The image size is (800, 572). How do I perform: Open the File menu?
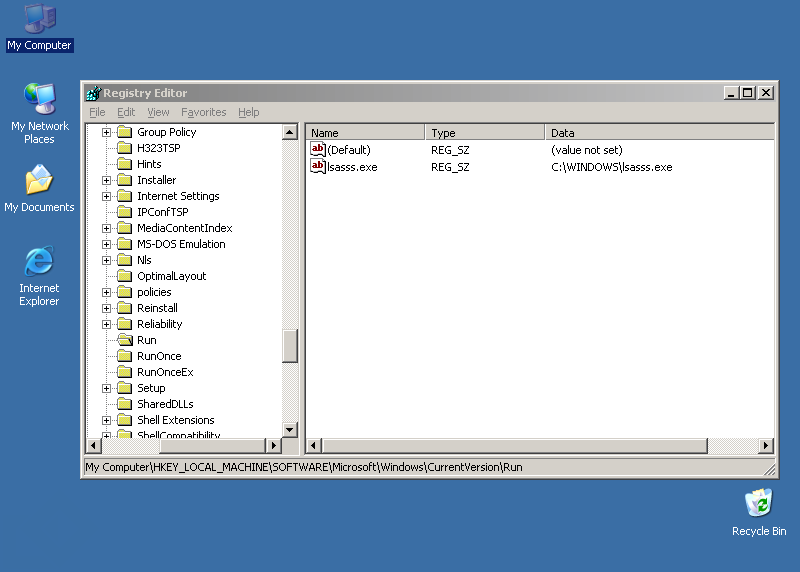97,112
